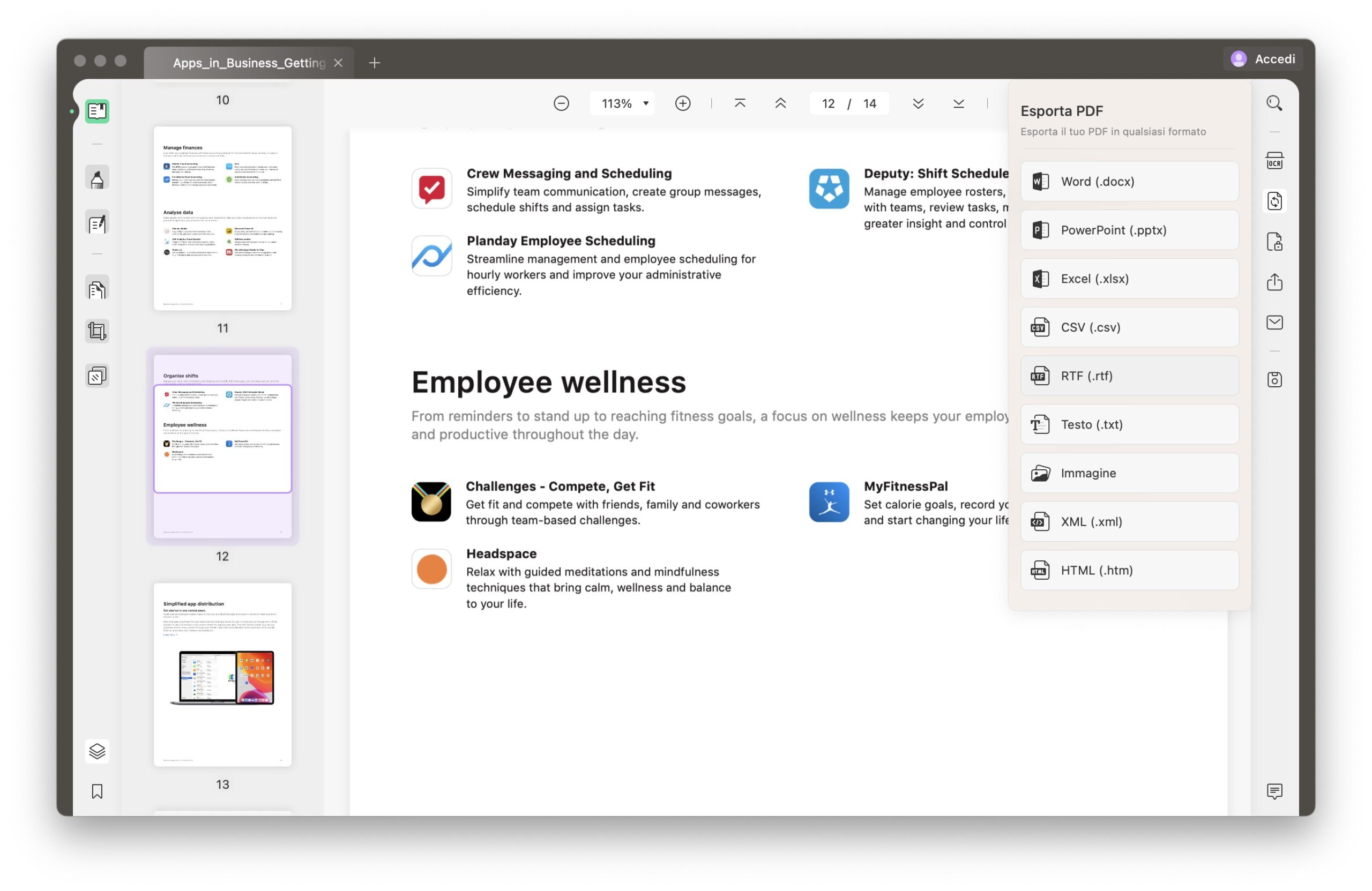
Task: Click the Share upload icon
Action: [x=1274, y=282]
